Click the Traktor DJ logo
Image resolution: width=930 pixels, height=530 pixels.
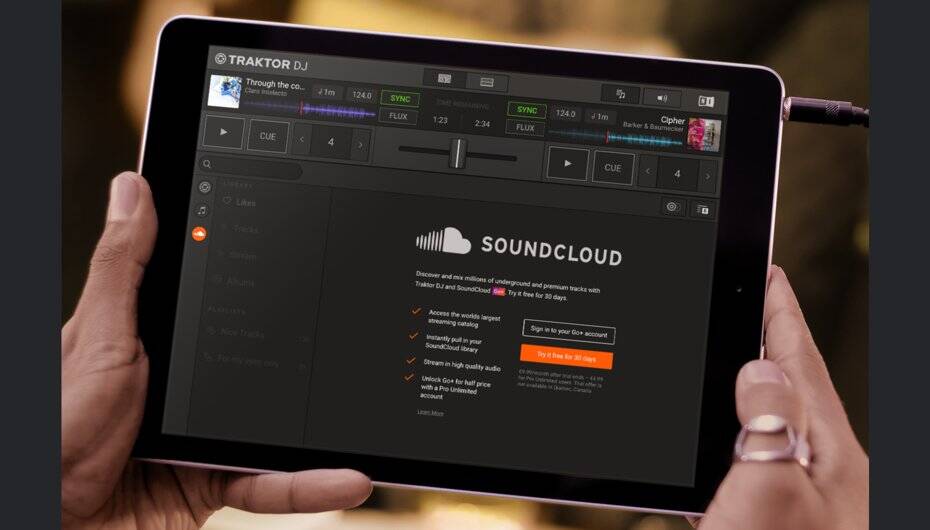coord(262,62)
